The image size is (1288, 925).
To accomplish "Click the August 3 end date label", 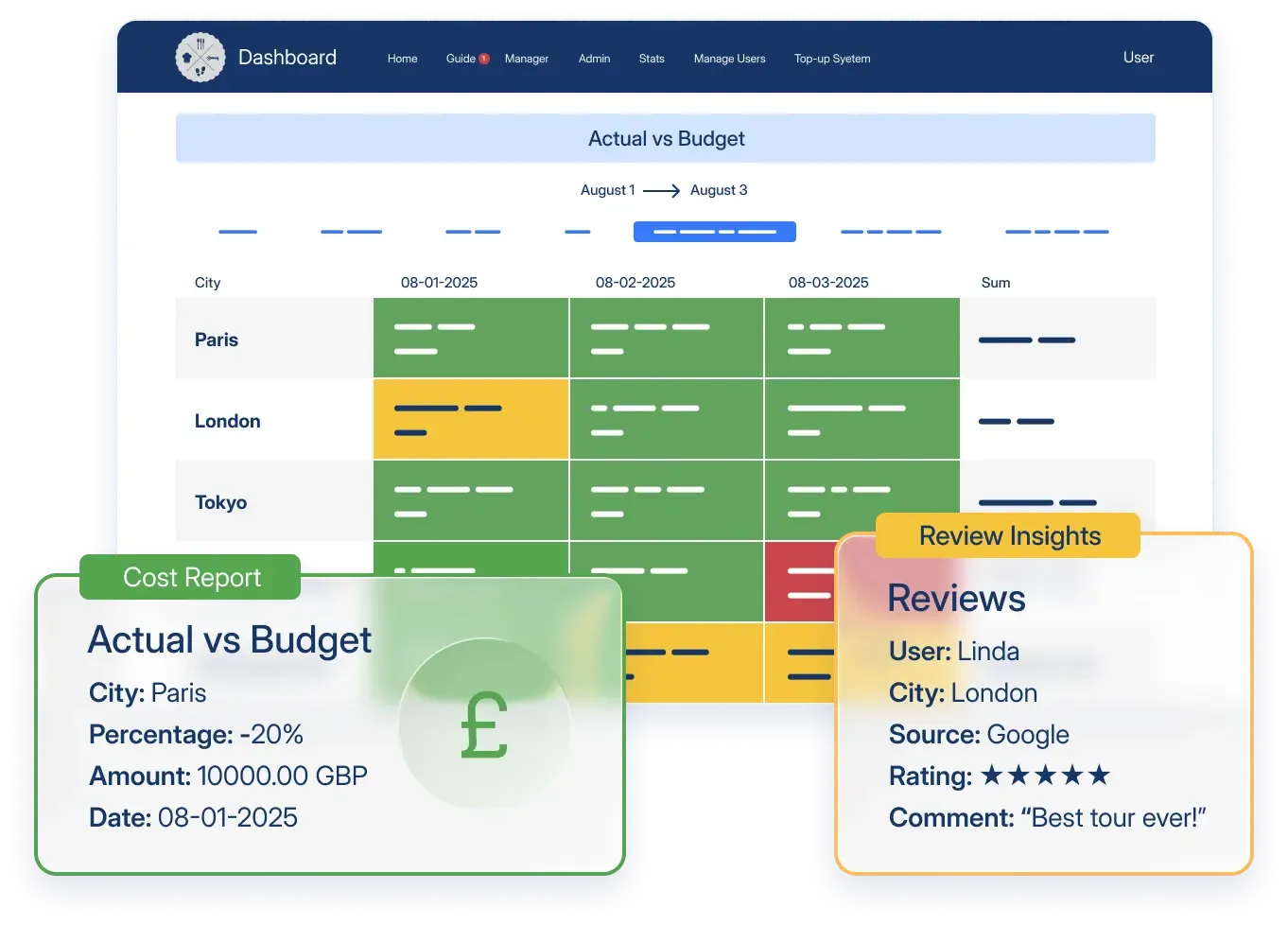I will click(x=719, y=190).
